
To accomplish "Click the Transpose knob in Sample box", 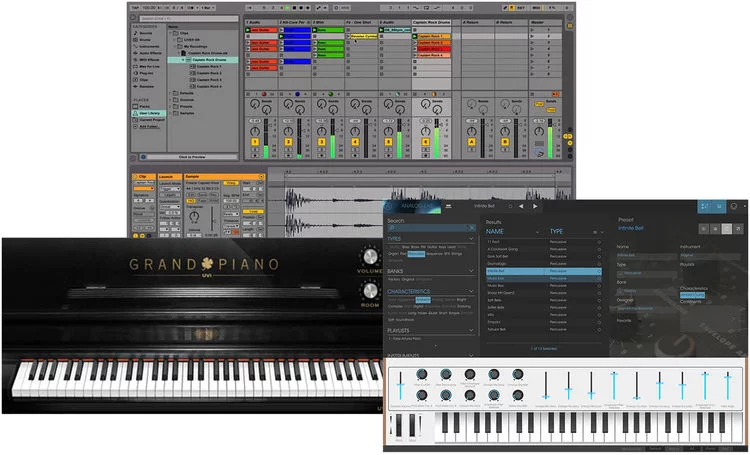I will [194, 216].
